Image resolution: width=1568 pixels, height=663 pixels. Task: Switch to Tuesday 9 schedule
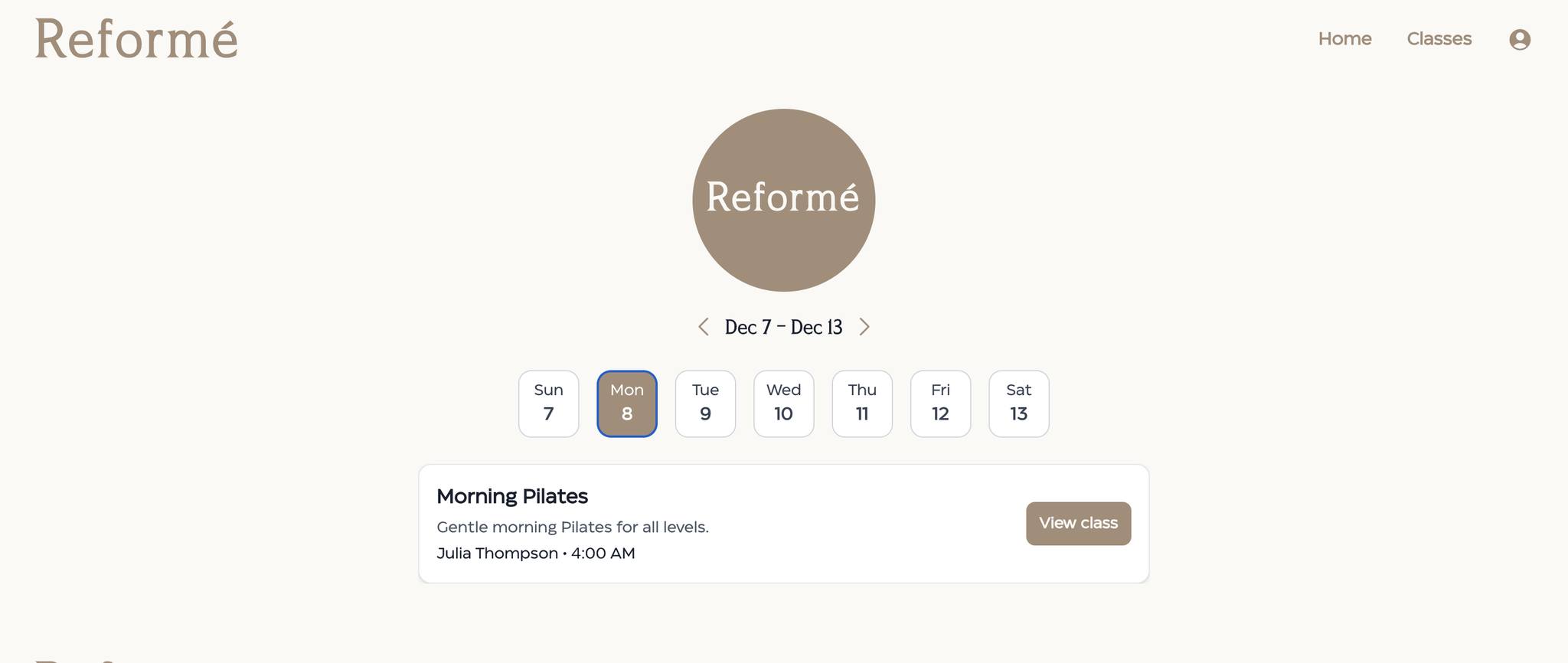coord(705,403)
